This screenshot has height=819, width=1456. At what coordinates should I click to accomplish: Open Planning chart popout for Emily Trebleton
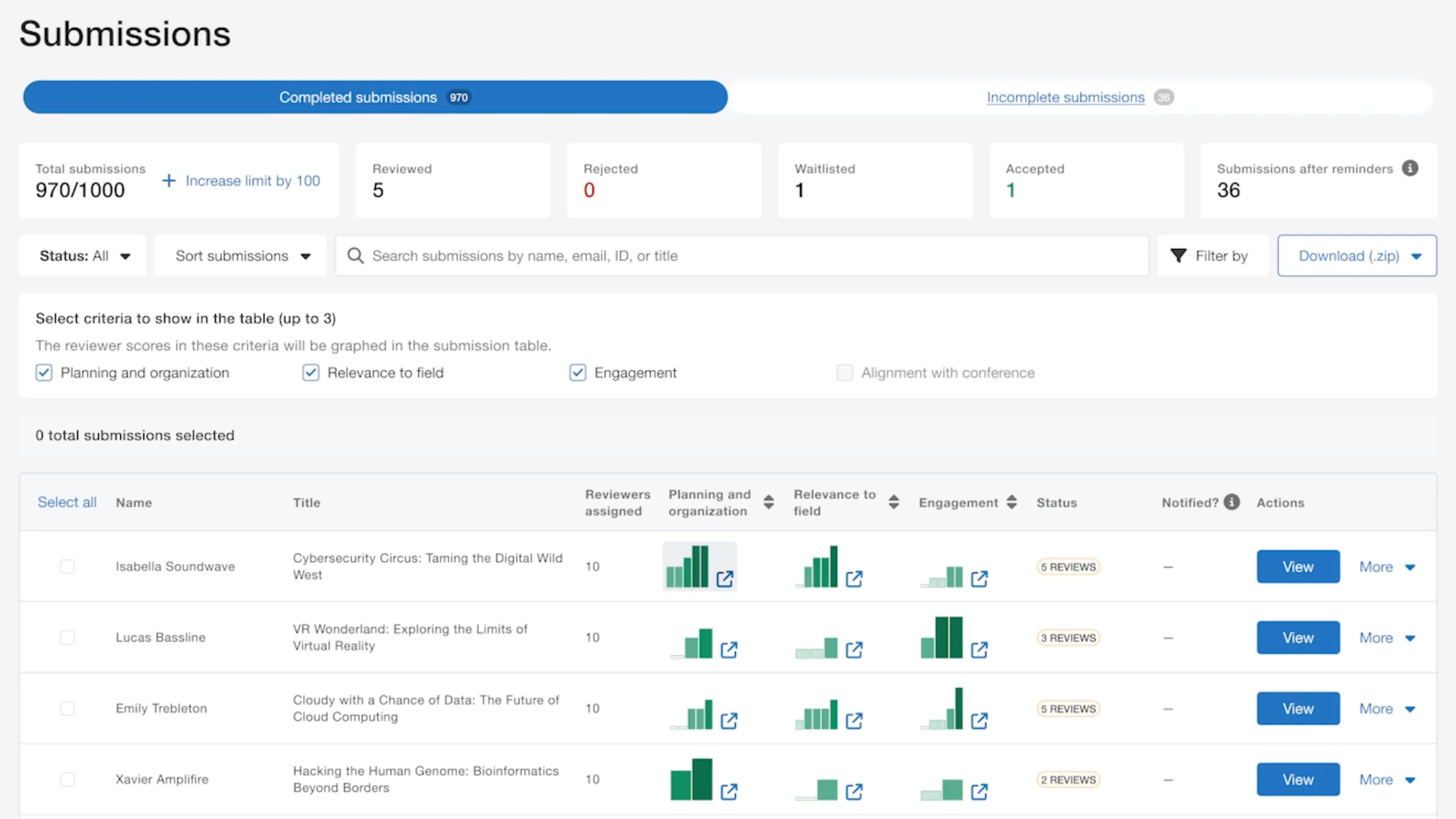click(729, 720)
